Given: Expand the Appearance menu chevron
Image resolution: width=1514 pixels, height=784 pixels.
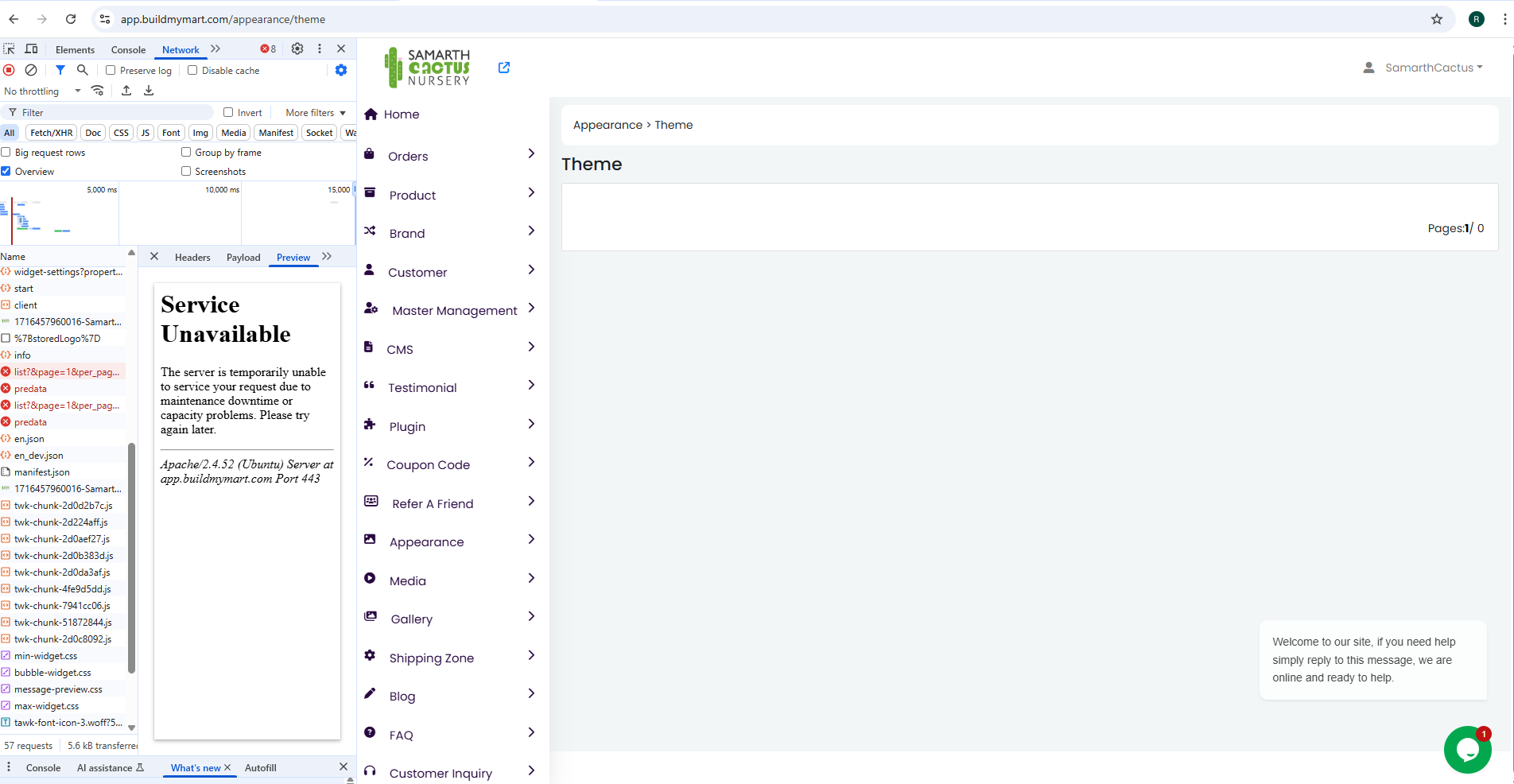Looking at the screenshot, I should [x=531, y=539].
